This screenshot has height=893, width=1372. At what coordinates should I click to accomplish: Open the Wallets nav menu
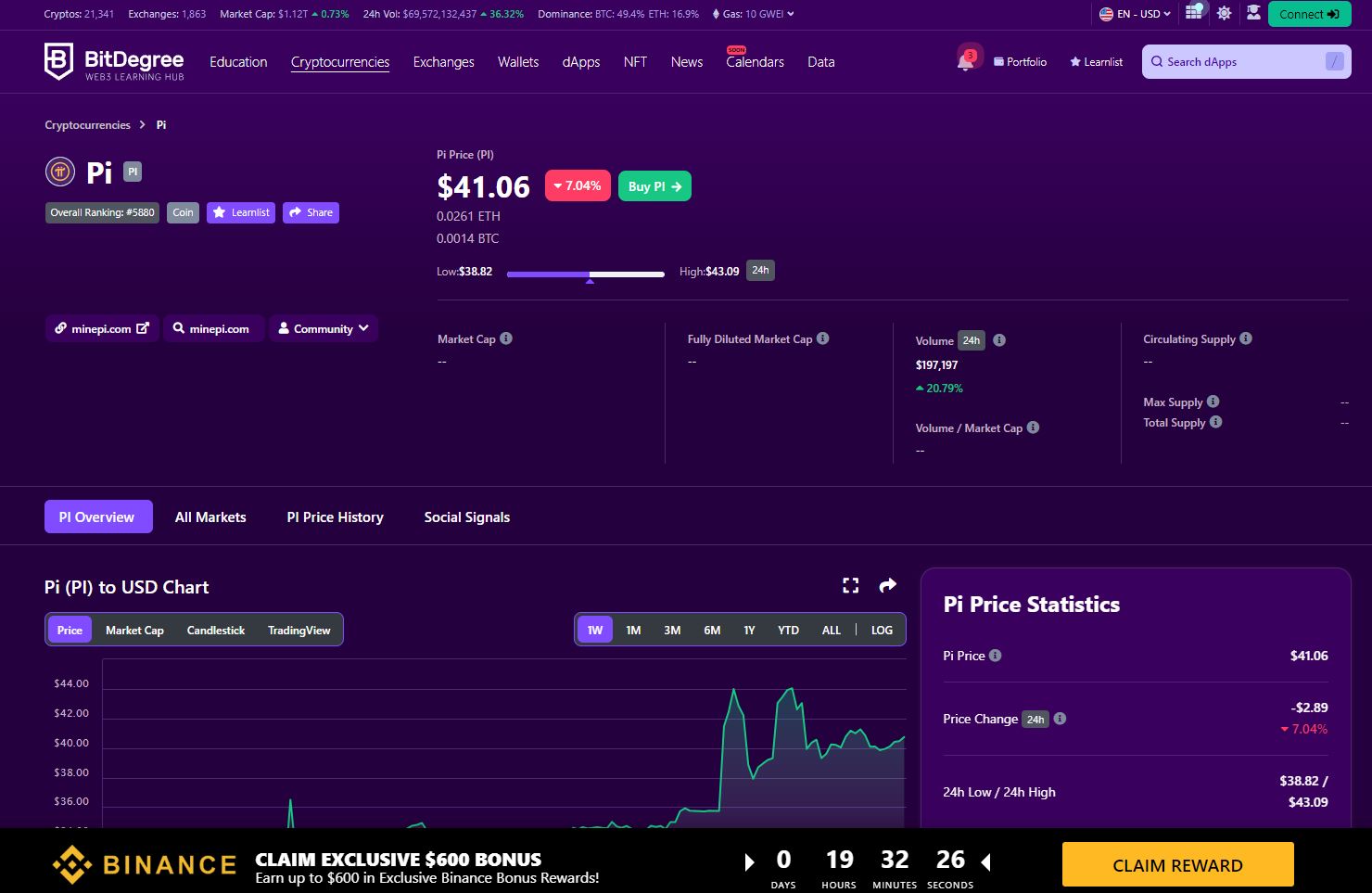point(518,62)
